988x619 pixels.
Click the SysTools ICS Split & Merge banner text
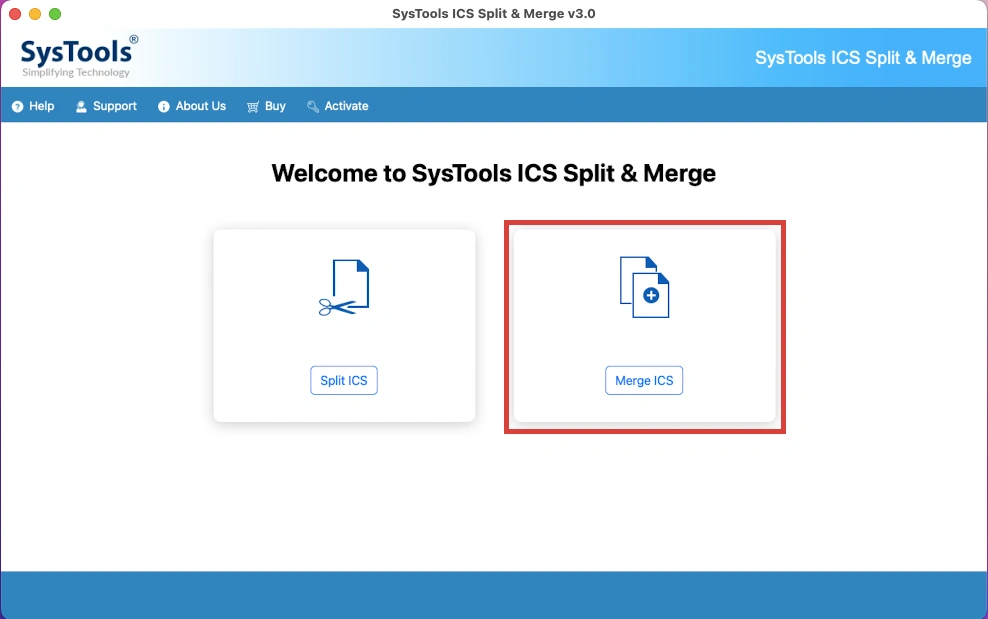(x=863, y=58)
